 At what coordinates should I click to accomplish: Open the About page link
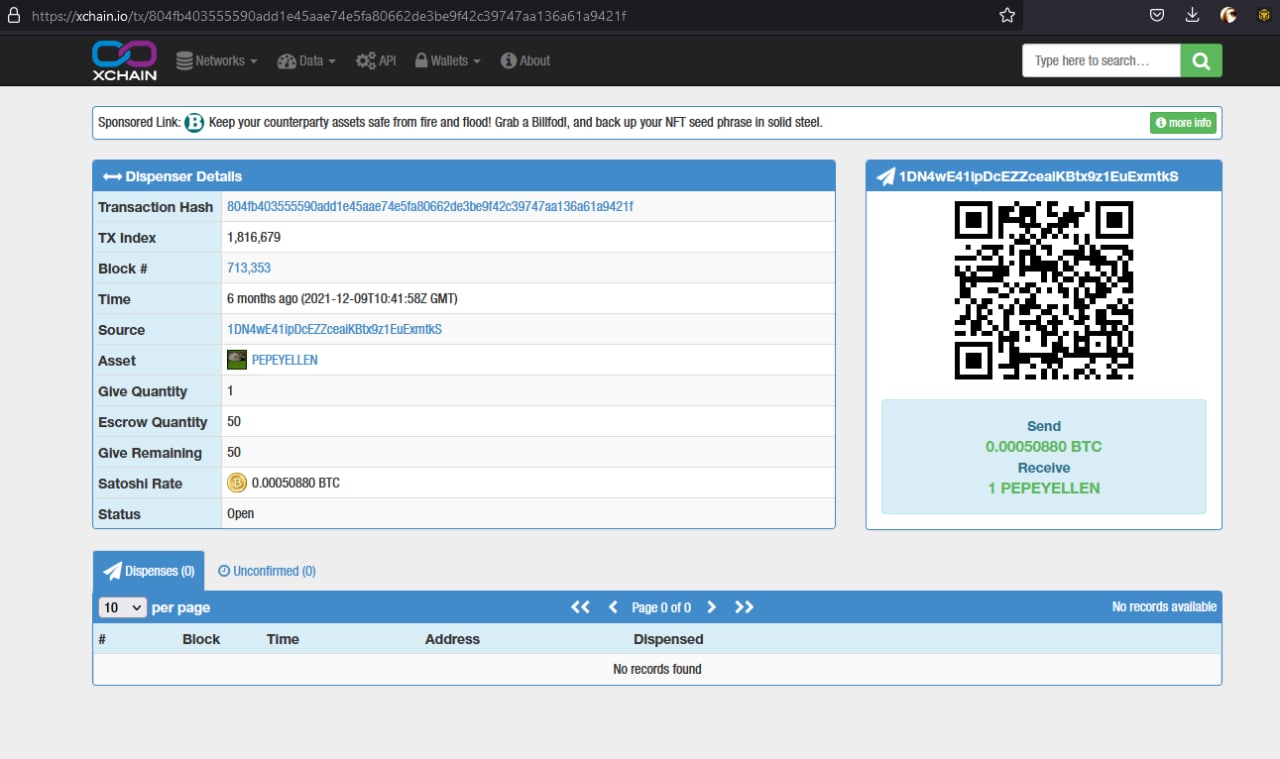click(525, 61)
